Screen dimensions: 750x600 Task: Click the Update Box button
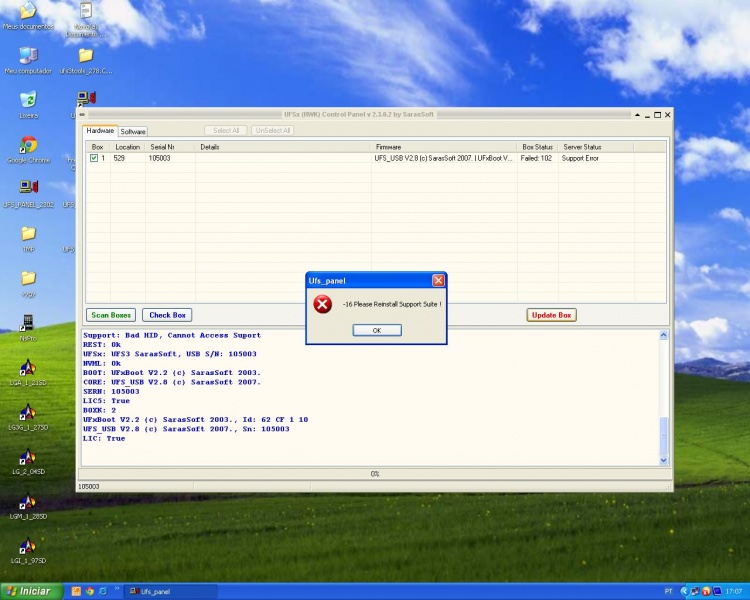point(551,315)
